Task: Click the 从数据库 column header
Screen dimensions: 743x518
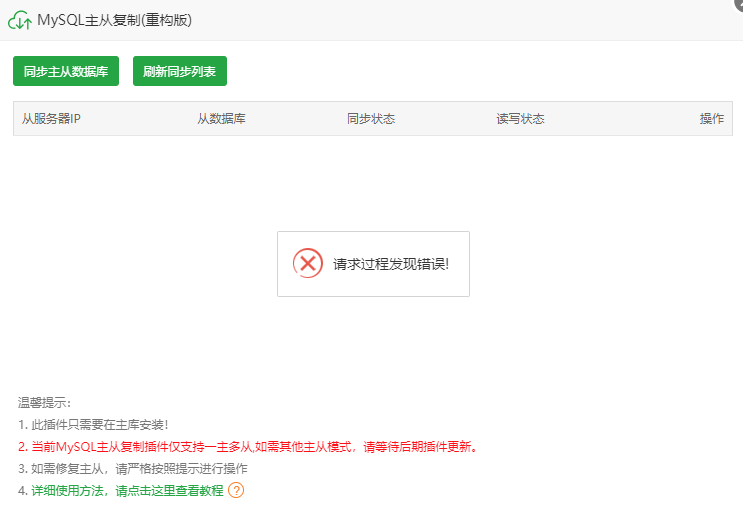Action: click(x=221, y=118)
